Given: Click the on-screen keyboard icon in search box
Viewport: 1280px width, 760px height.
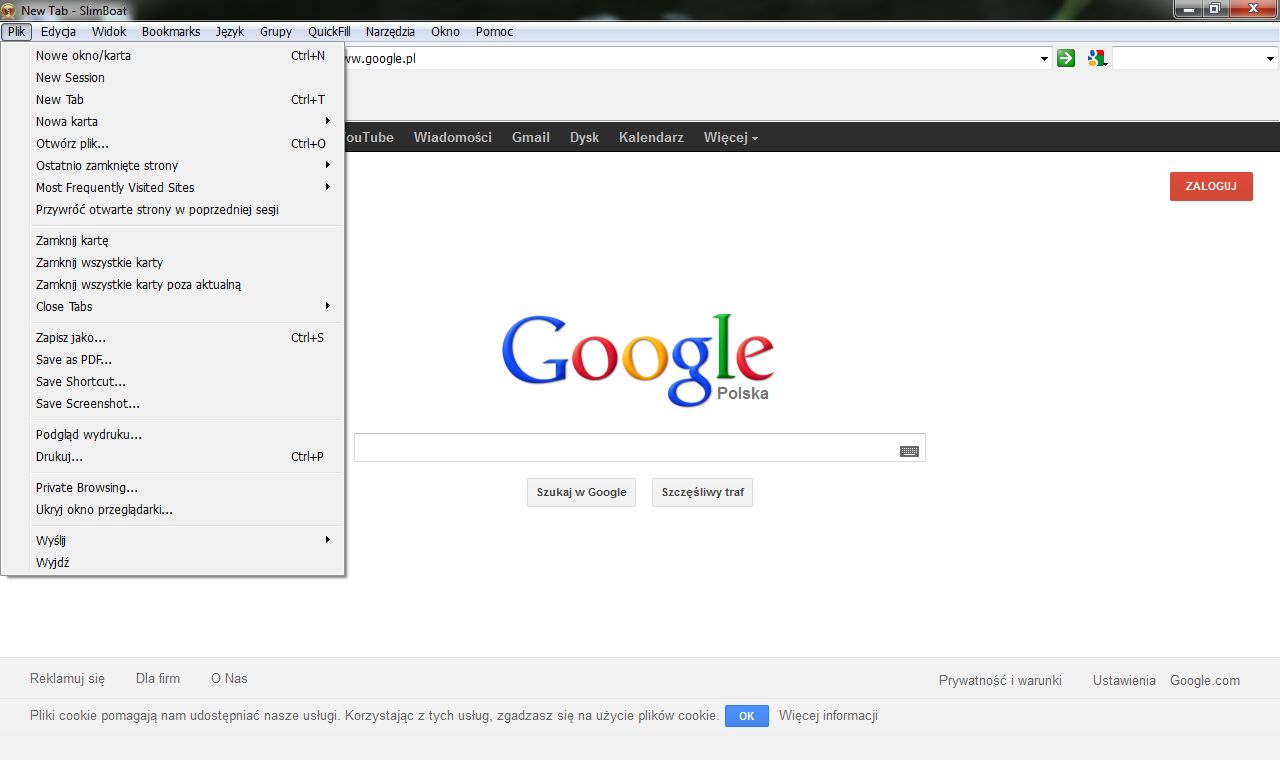Looking at the screenshot, I should tap(909, 451).
